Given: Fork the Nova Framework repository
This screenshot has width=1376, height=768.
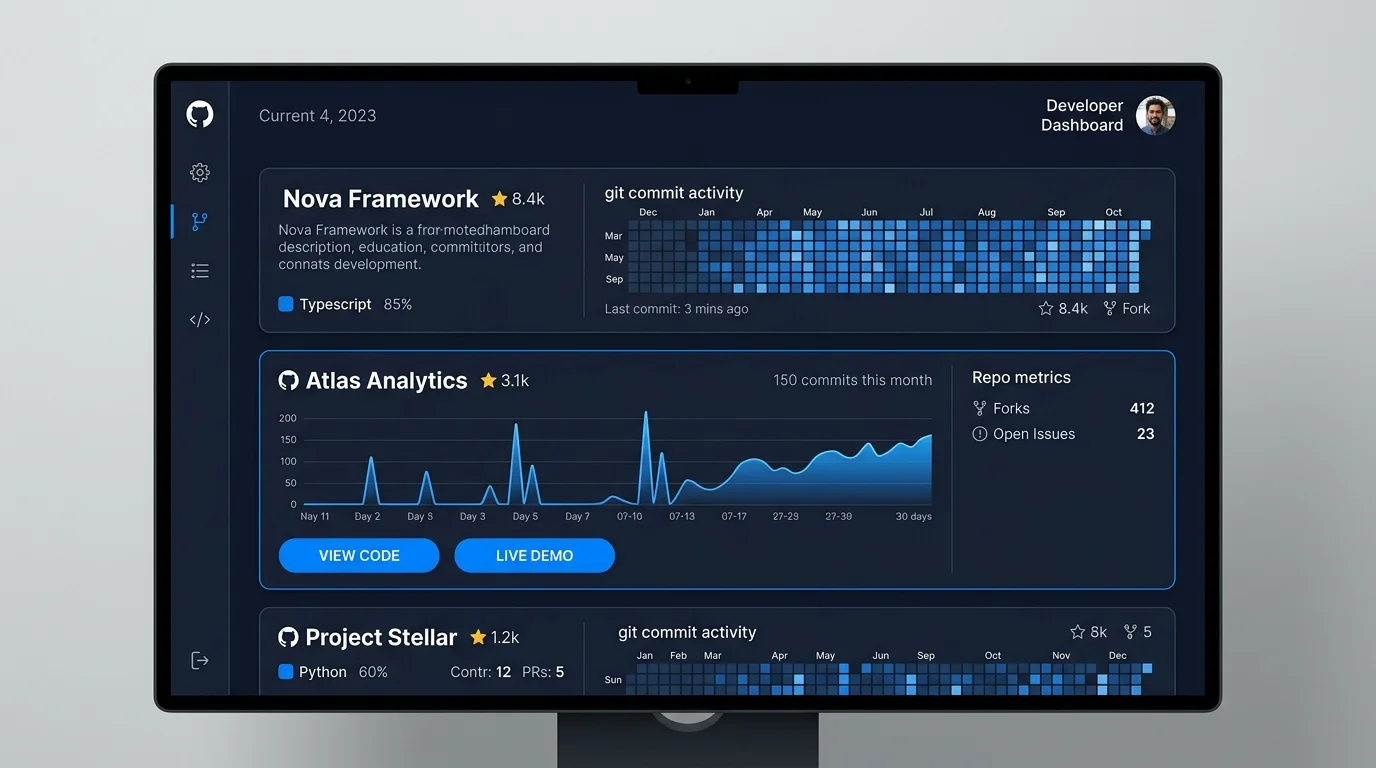Looking at the screenshot, I should point(1127,308).
